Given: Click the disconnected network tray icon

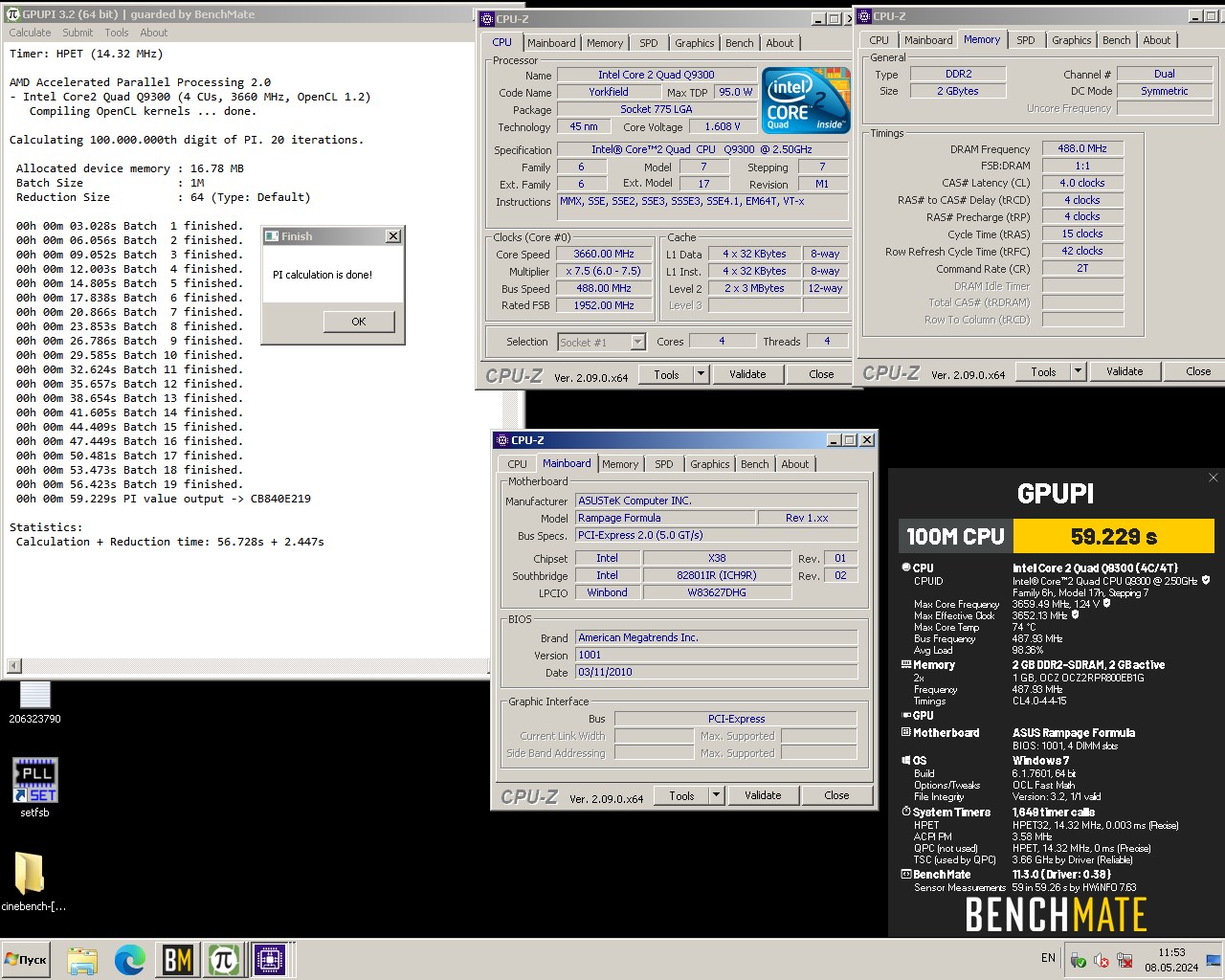Looking at the screenshot, I should point(1125,960).
